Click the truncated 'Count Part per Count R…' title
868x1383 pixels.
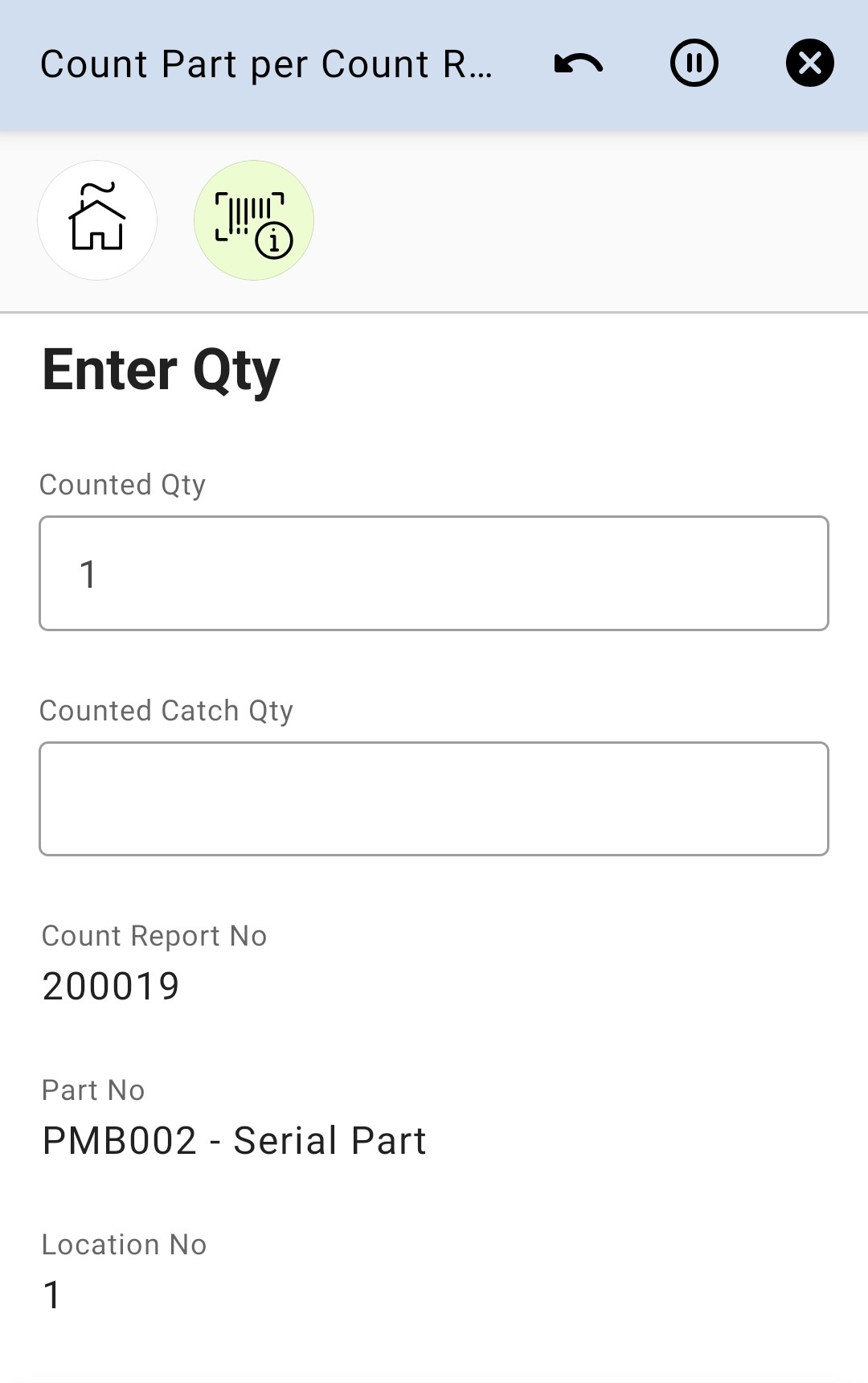[266, 64]
